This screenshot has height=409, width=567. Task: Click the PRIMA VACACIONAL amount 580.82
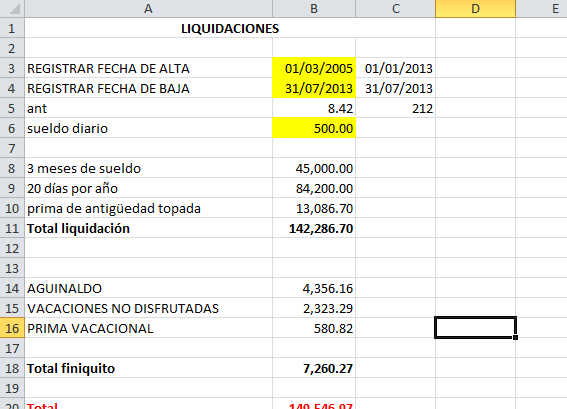click(x=314, y=328)
